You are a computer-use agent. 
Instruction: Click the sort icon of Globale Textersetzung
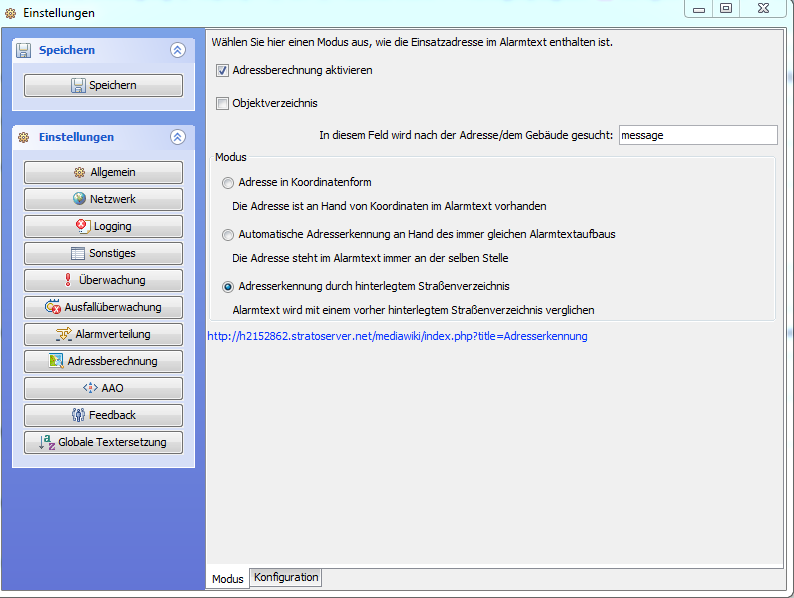pos(46,442)
